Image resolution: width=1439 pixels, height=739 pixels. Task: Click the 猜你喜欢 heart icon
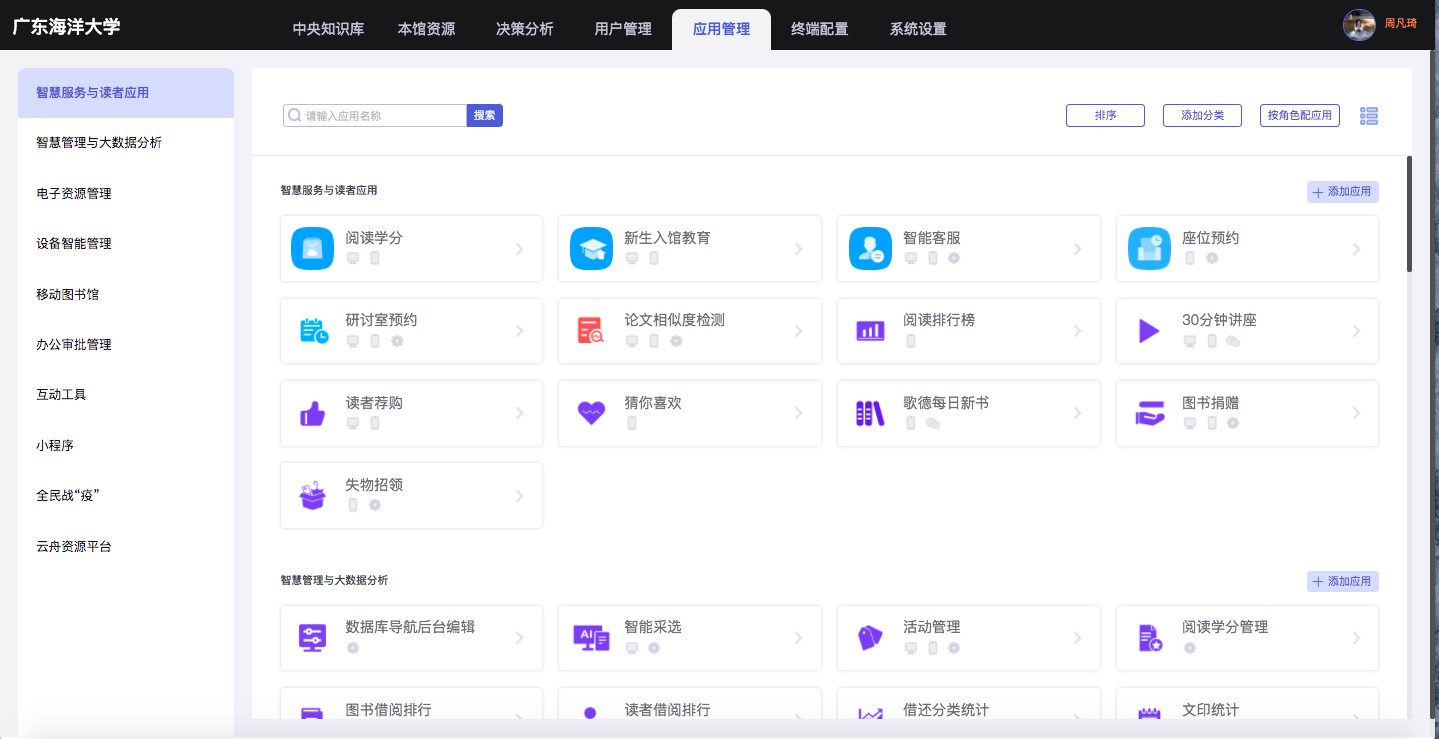pos(591,413)
